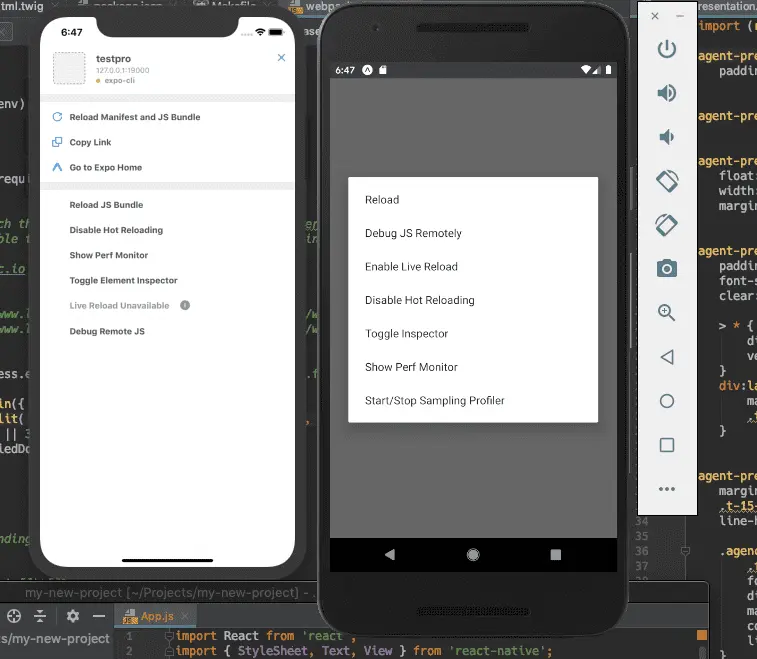Click the Expo logo icon beside Go to Expo Home
Image resolution: width=757 pixels, height=659 pixels.
tap(57, 167)
